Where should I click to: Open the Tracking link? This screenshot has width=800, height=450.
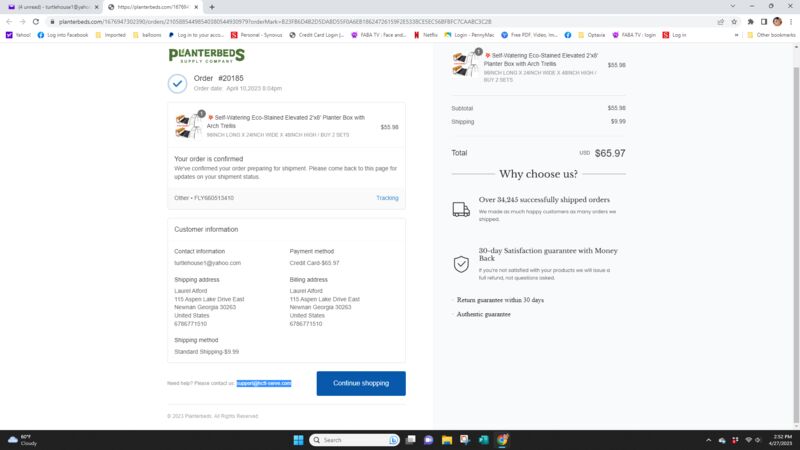[387, 198]
